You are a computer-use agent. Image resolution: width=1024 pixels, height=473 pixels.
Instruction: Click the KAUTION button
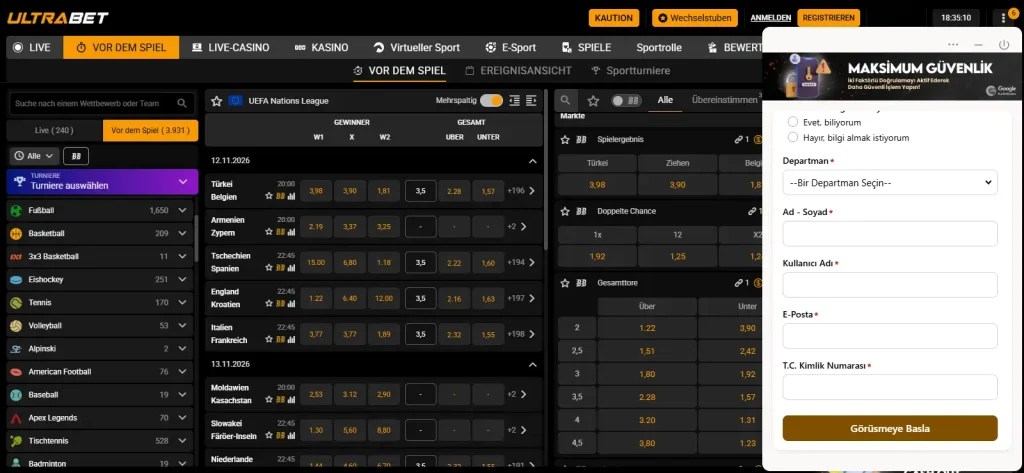click(614, 18)
